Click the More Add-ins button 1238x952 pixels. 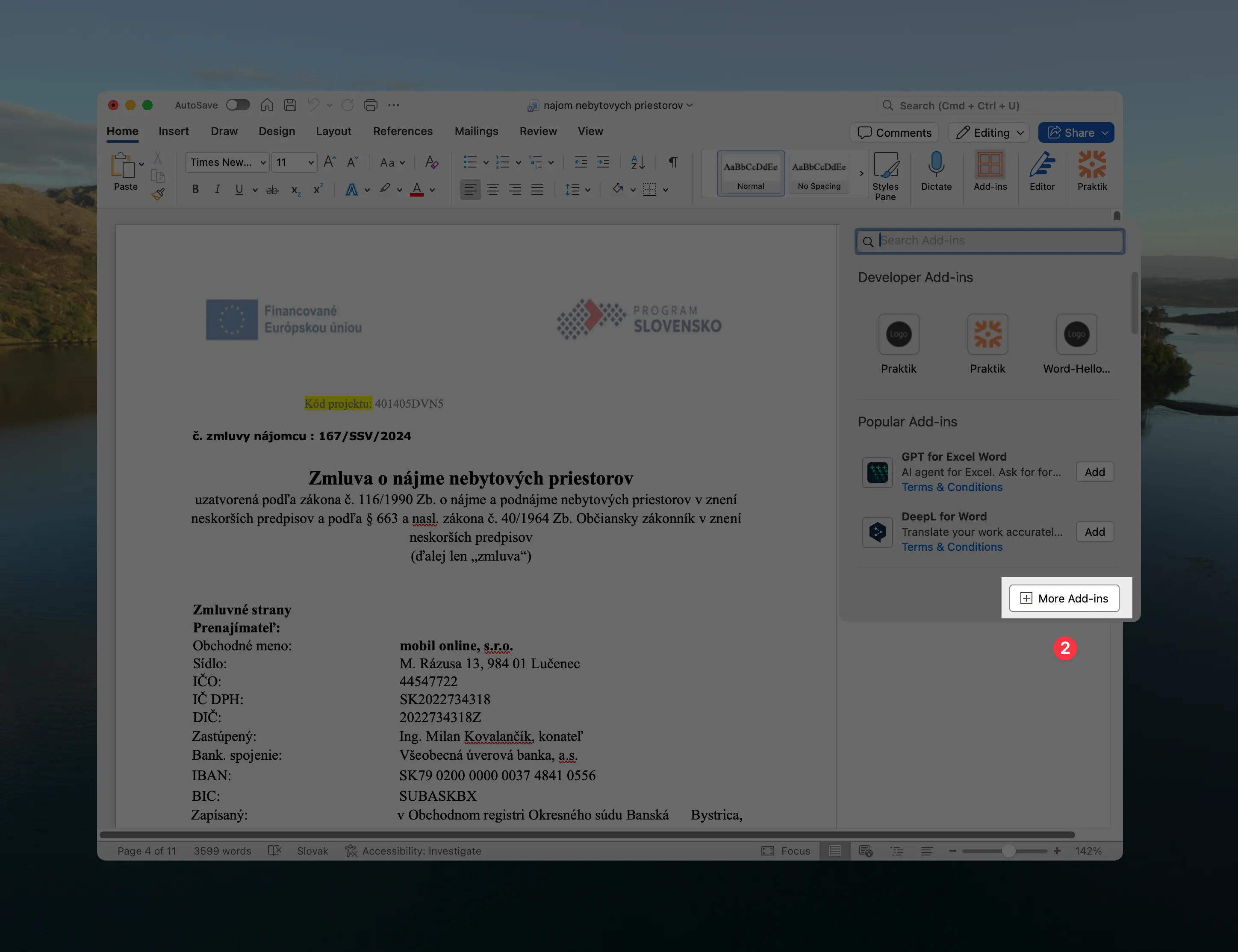[x=1064, y=598]
